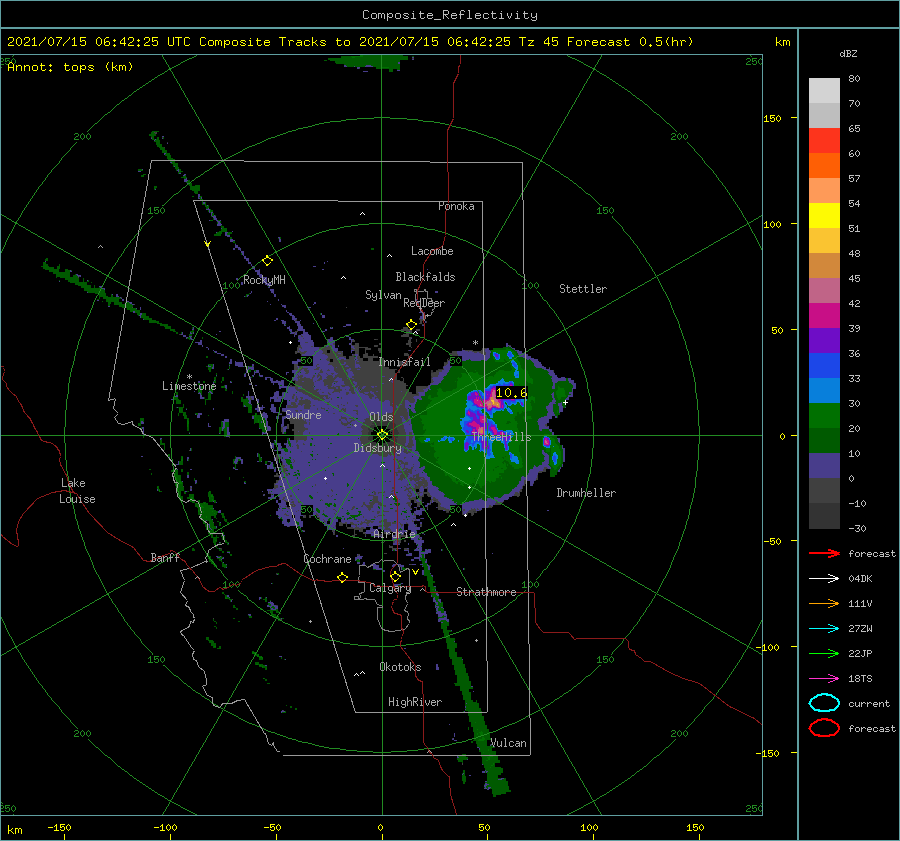Pick the magenta dBZ legend swatch
This screenshot has width=900, height=841.
tap(824, 315)
